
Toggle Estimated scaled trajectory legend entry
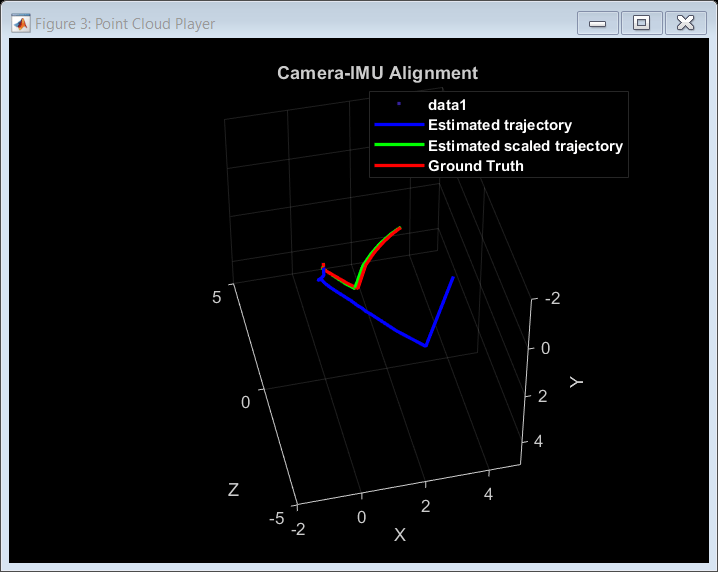click(525, 146)
